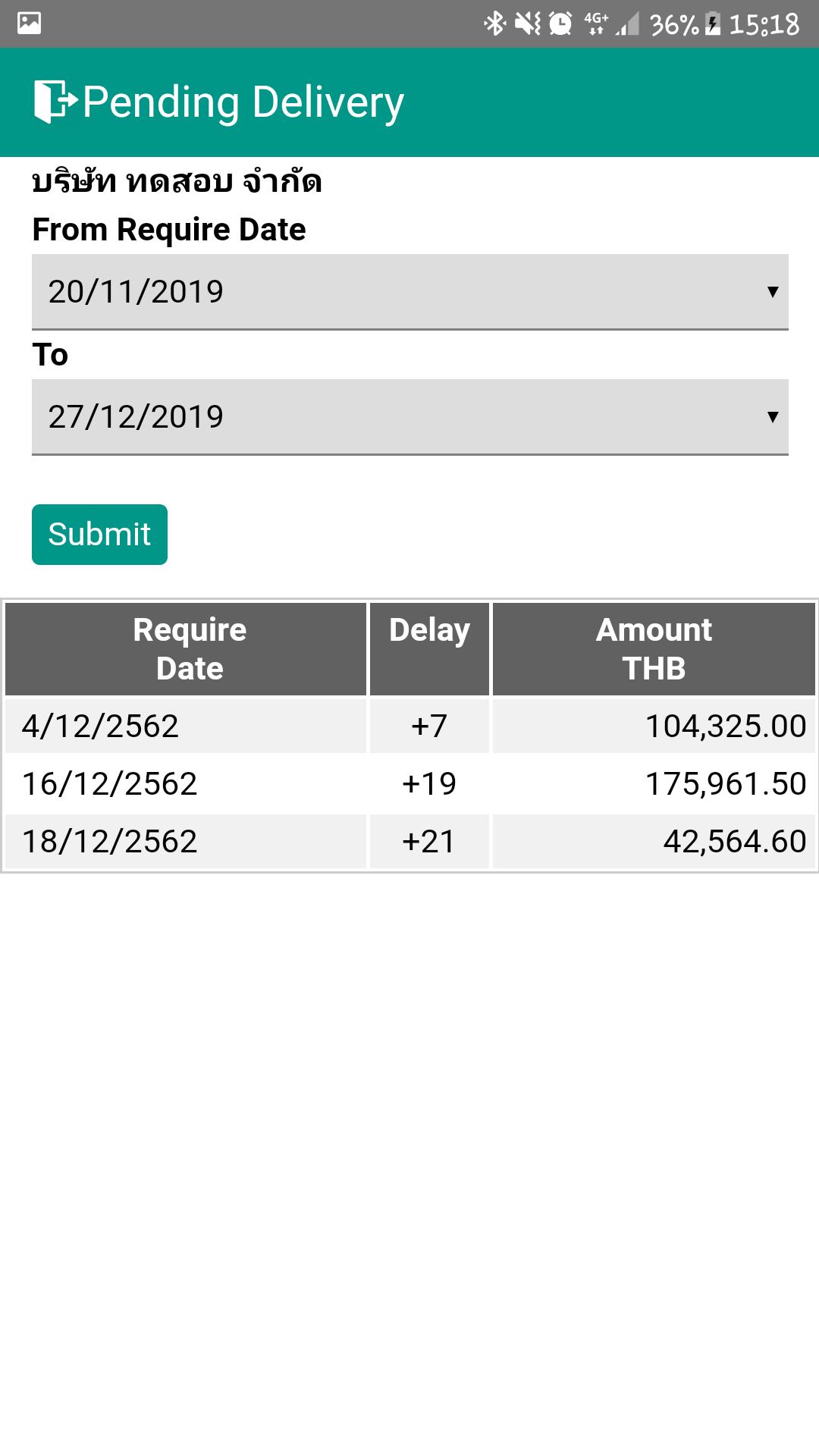819x1456 pixels.
Task: Open the 4/12/2562 pending delivery row
Action: pyautogui.click(x=410, y=726)
